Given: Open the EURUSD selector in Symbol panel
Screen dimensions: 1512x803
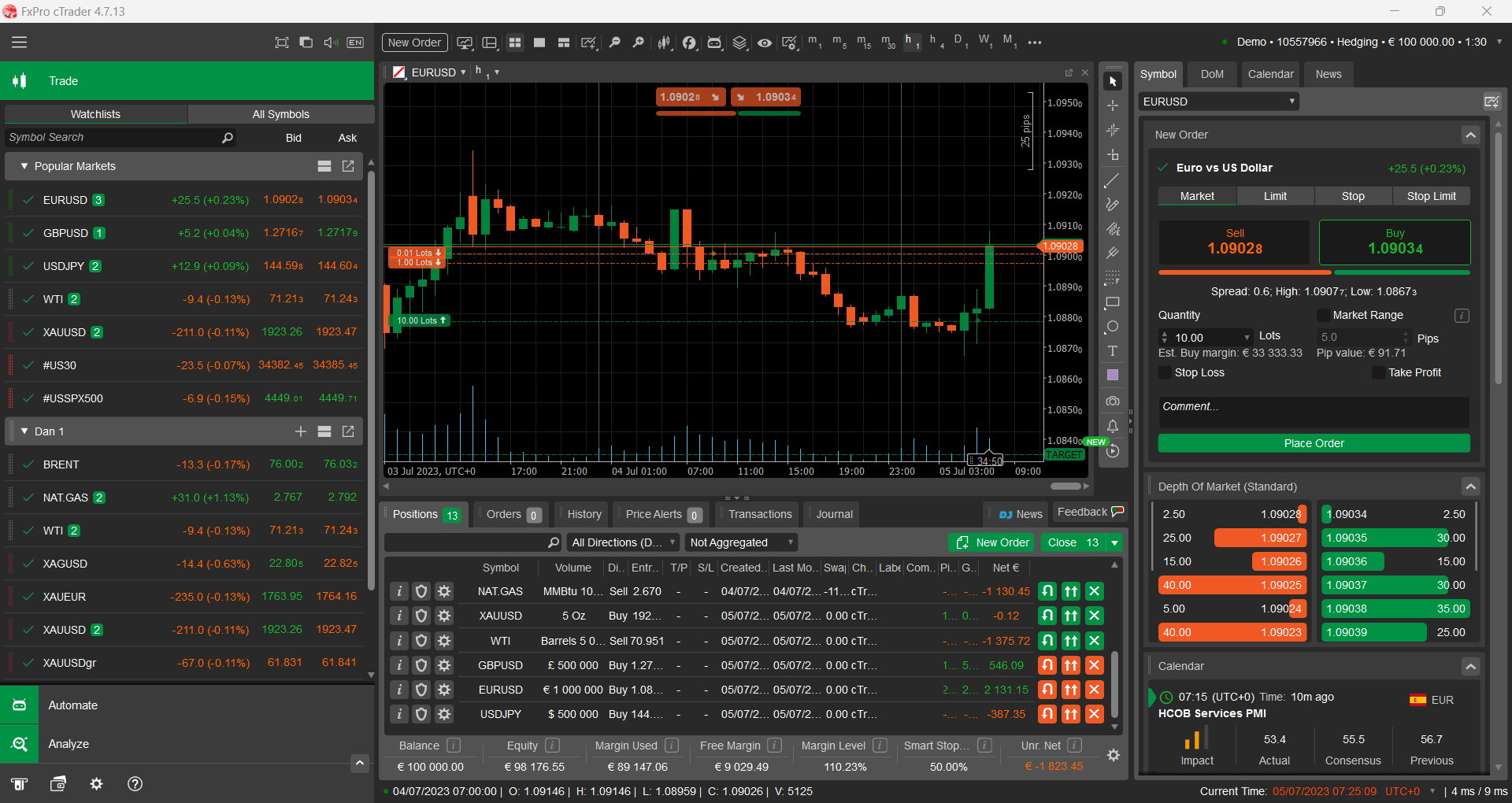Looking at the screenshot, I should [1219, 102].
